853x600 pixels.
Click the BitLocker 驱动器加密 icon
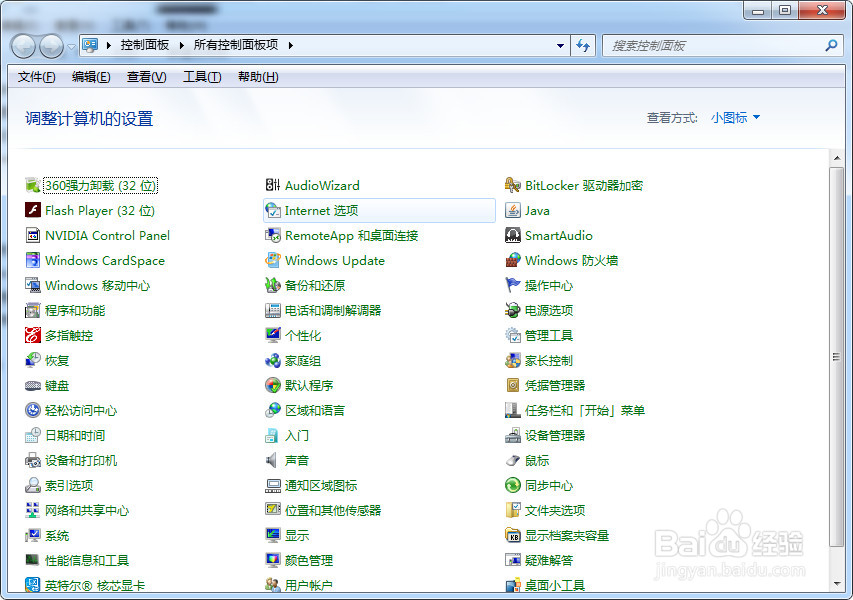pos(512,185)
